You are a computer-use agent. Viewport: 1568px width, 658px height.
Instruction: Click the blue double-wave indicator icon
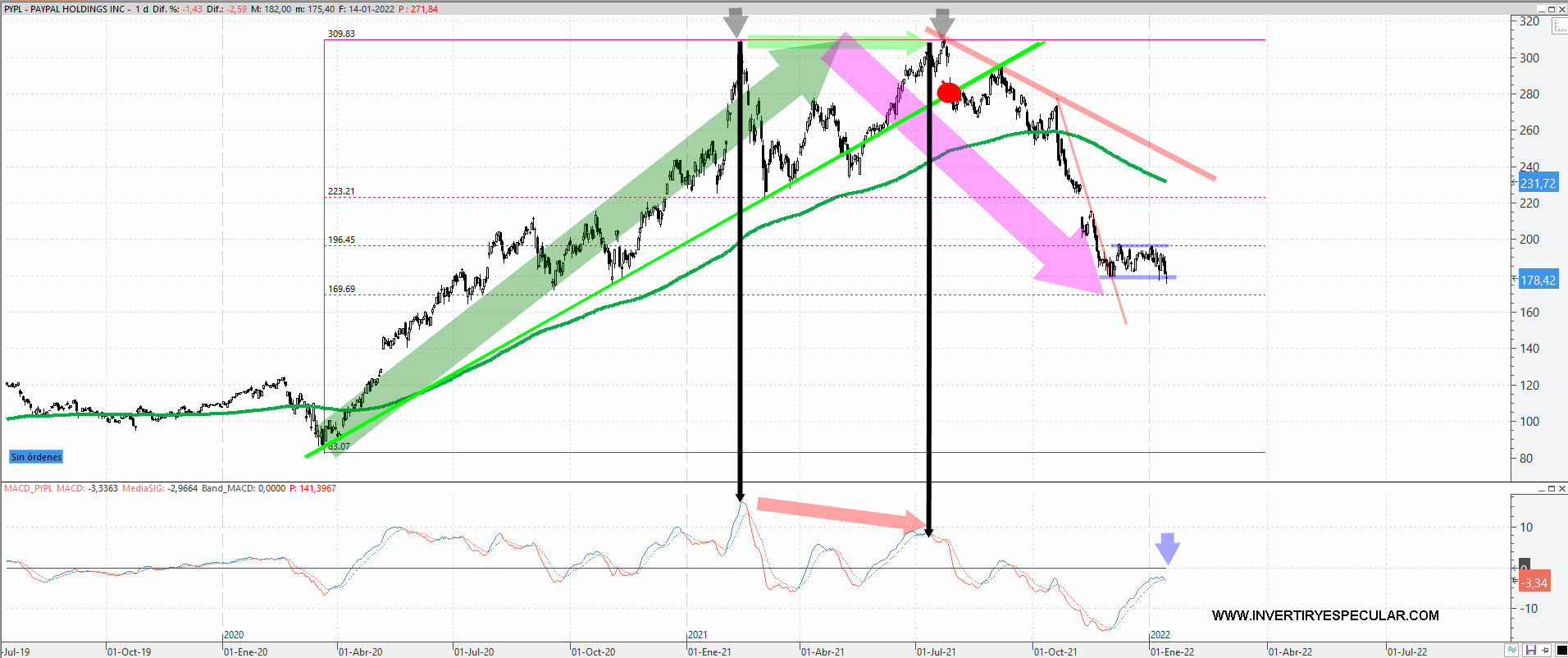tap(1511, 651)
